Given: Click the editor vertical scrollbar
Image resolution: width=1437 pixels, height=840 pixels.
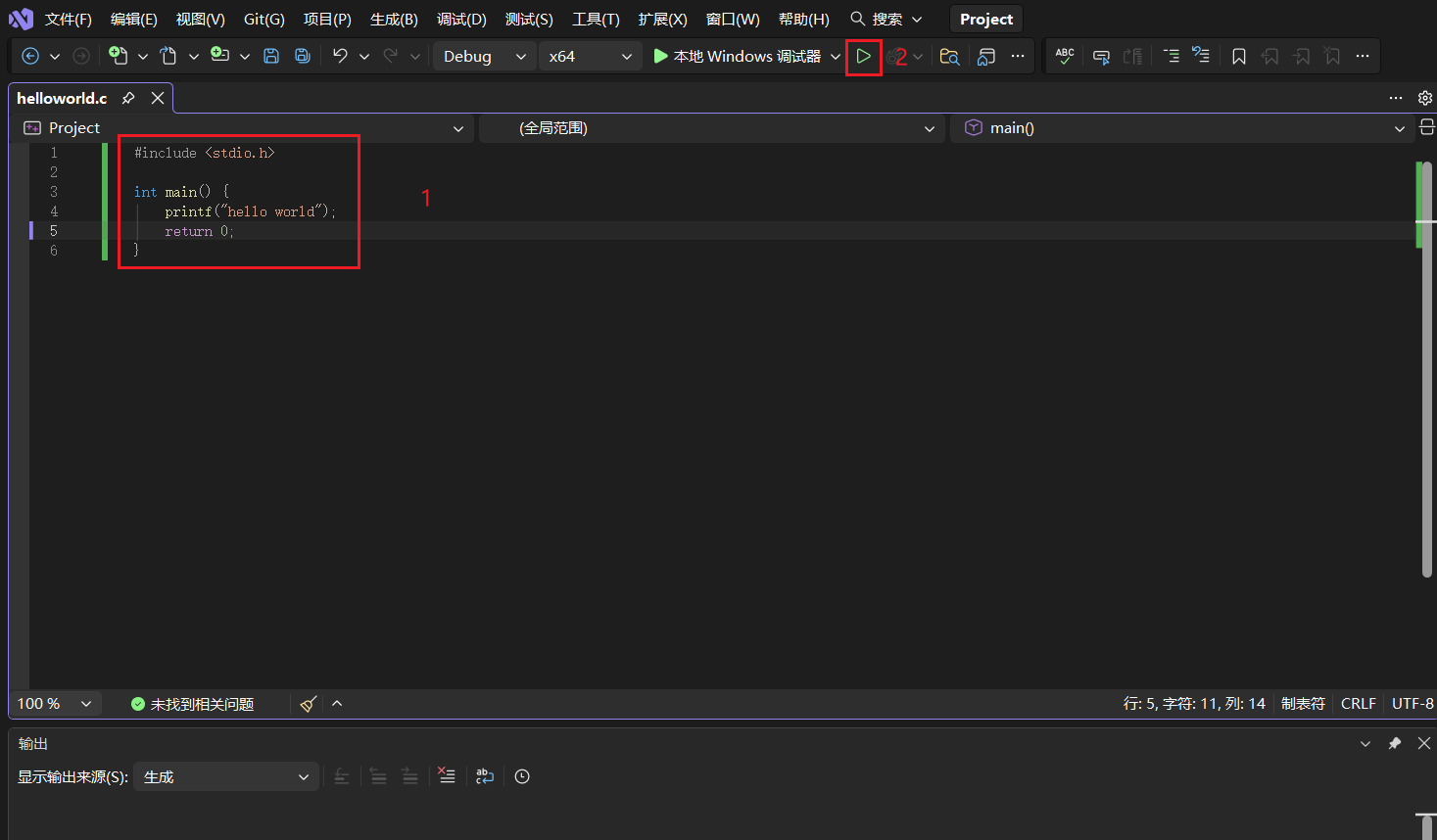Looking at the screenshot, I should (x=1426, y=367).
